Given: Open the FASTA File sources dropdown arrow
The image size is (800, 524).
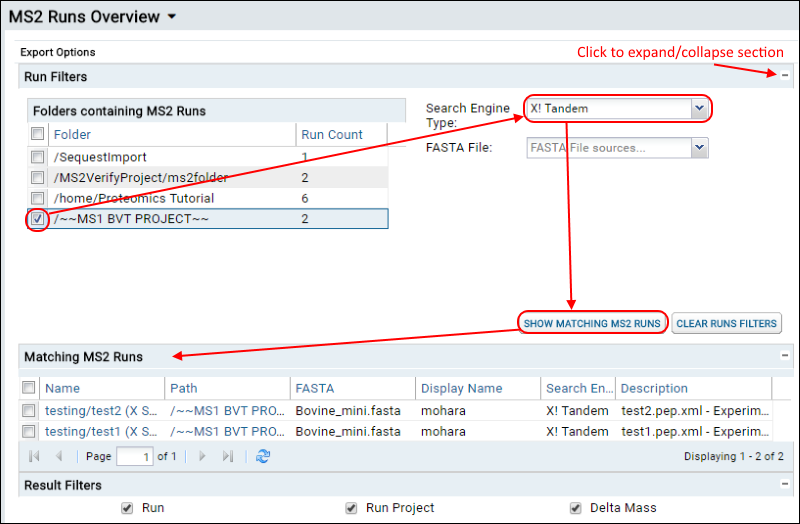Looking at the screenshot, I should (x=699, y=147).
